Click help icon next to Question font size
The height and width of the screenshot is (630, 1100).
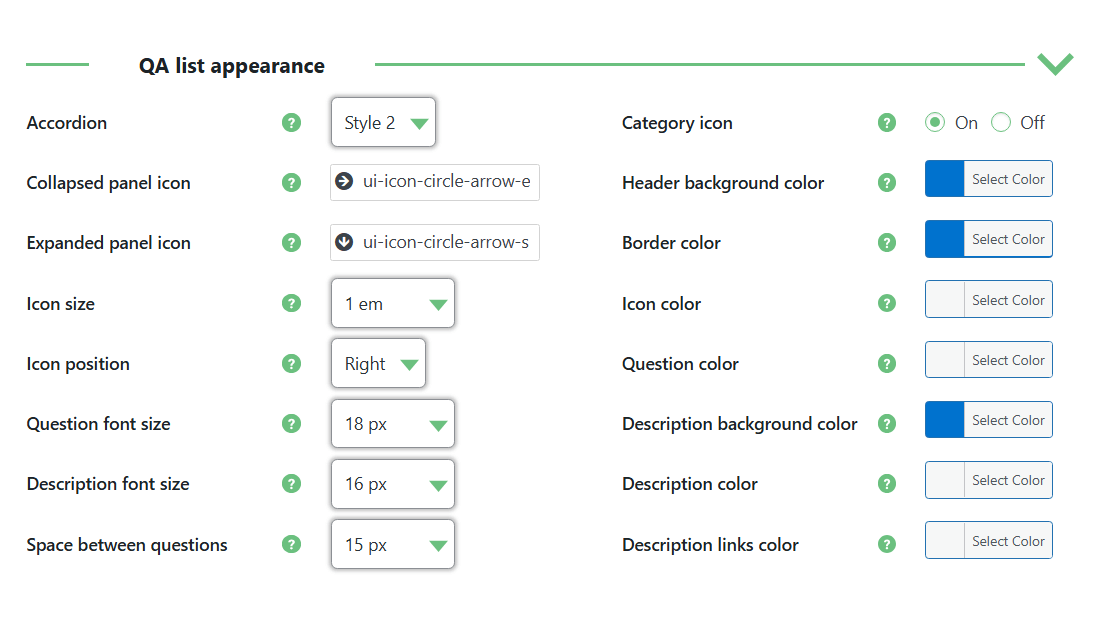291,424
